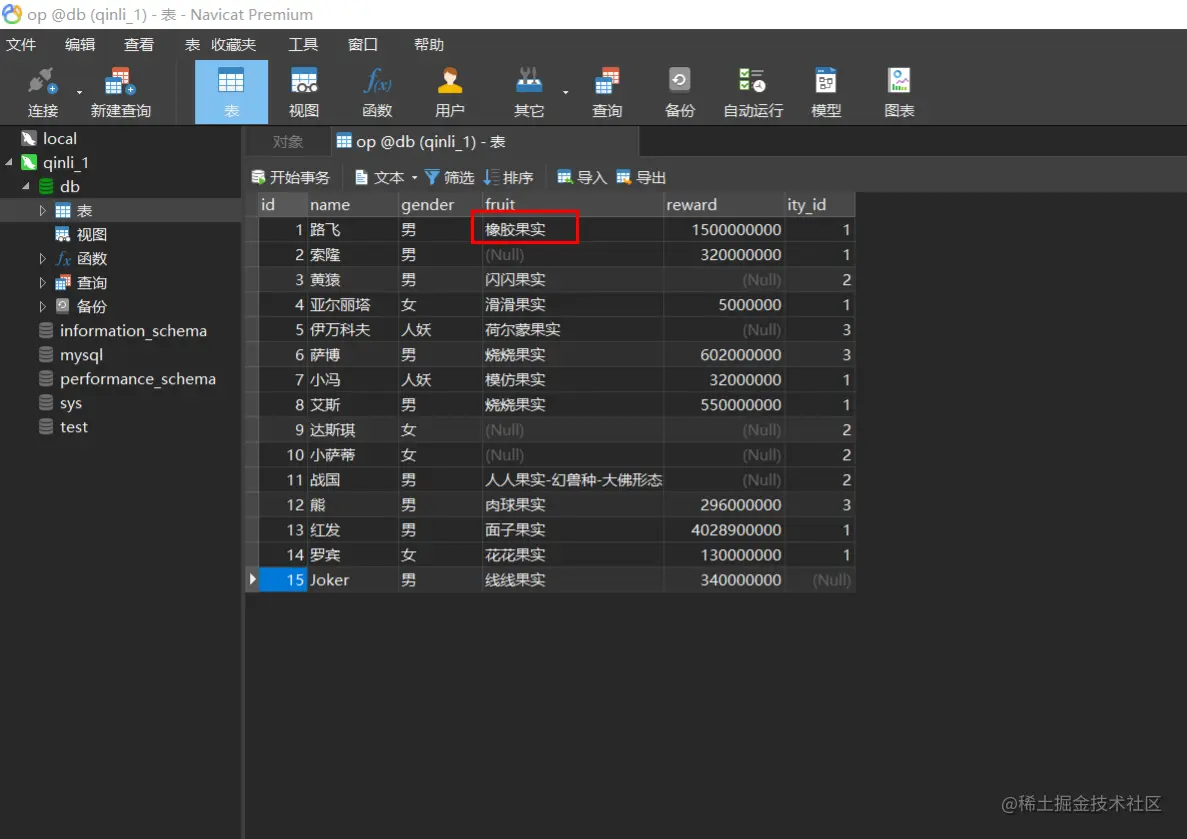Expand the 函数 tree node arrow
Image resolution: width=1187 pixels, height=839 pixels.
tap(42, 258)
